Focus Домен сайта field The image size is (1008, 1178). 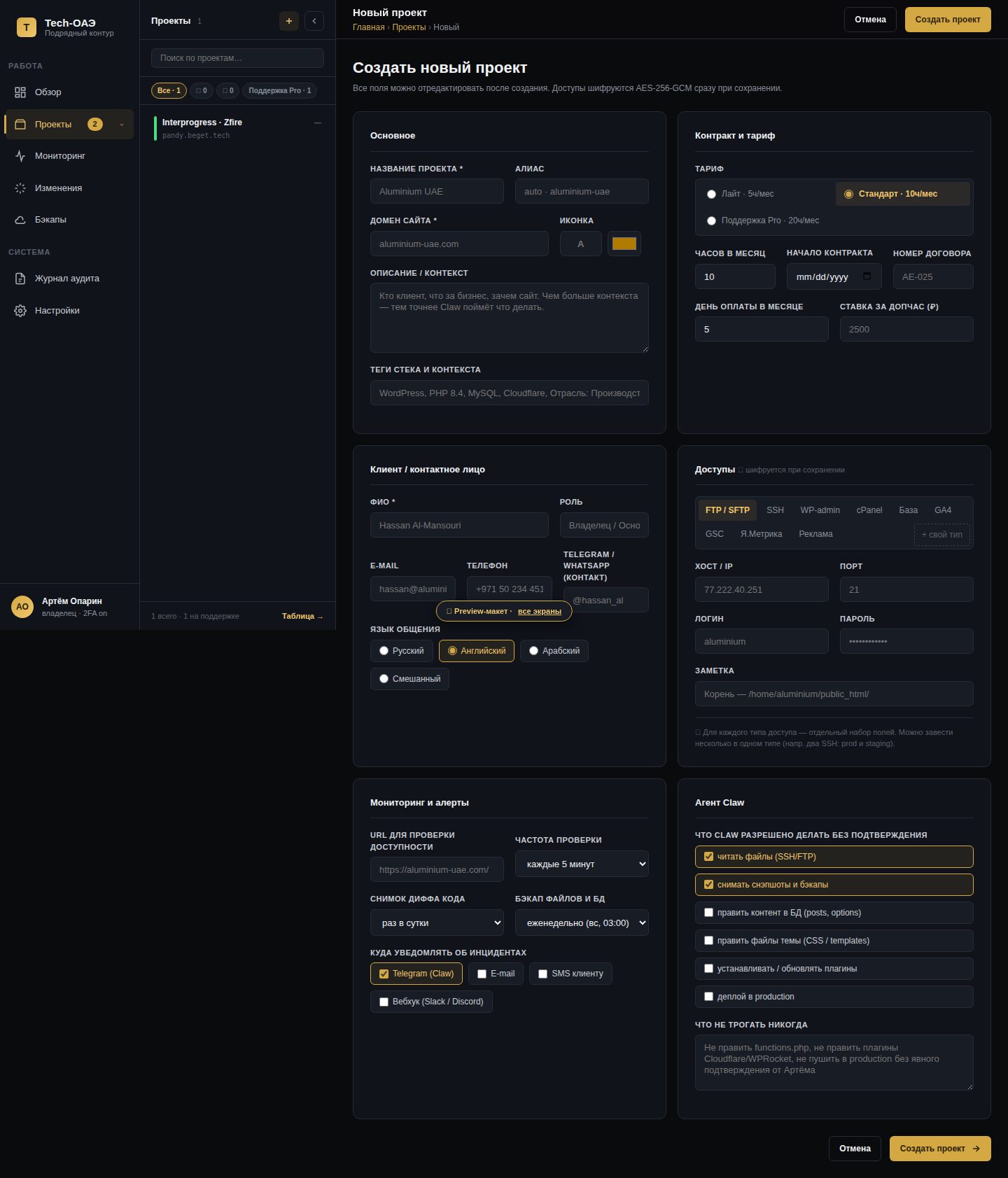coord(459,244)
